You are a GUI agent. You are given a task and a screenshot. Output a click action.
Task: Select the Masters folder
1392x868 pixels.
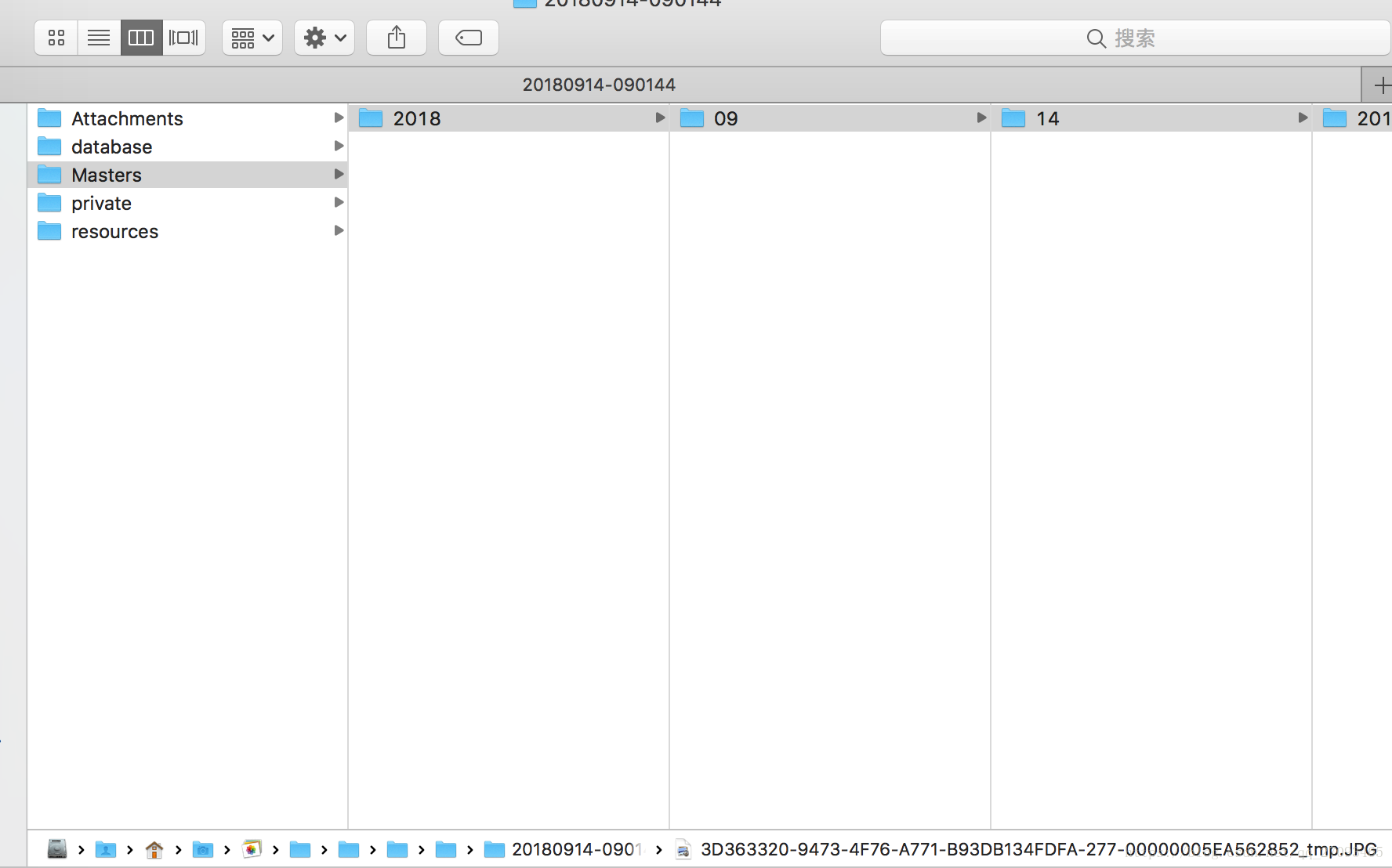pos(188,175)
